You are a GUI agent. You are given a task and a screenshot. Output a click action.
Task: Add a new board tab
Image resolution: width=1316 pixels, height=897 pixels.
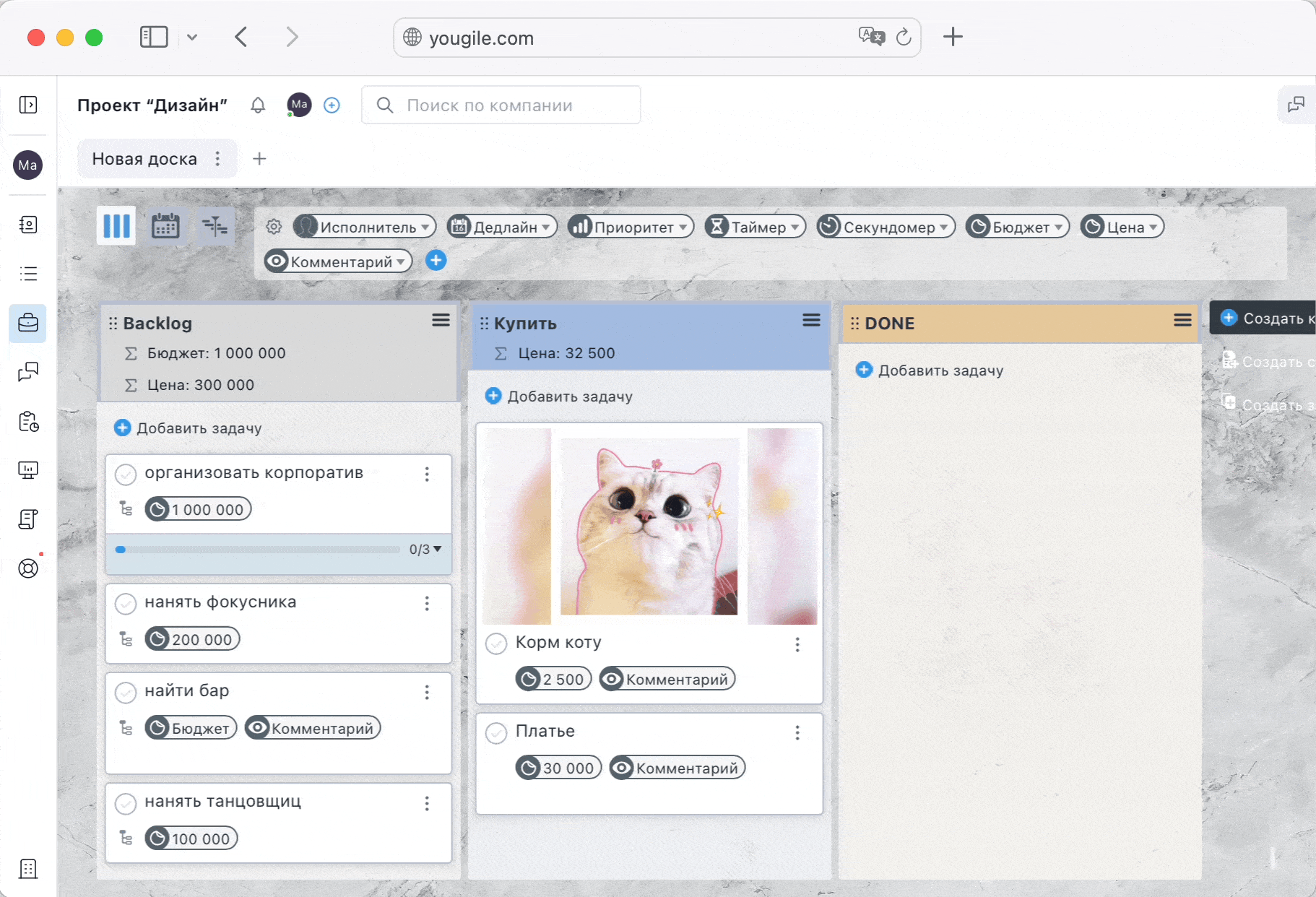click(x=259, y=159)
